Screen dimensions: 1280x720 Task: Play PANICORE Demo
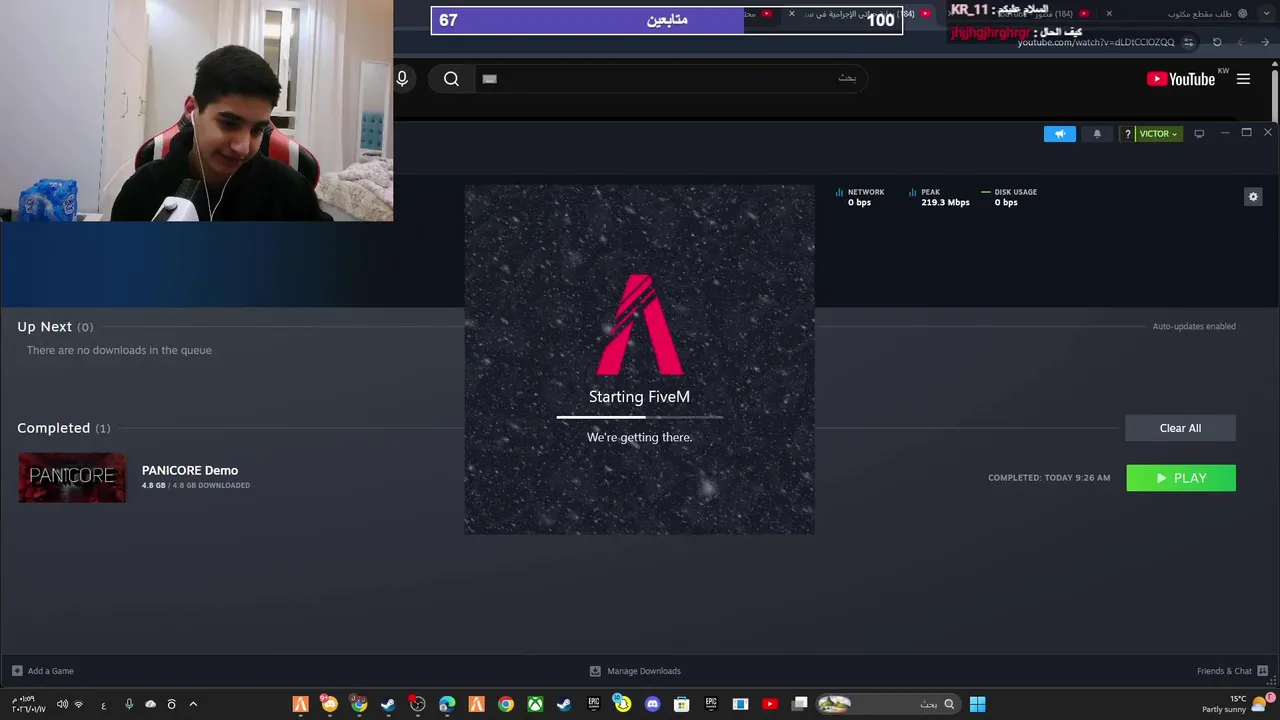pos(1181,478)
